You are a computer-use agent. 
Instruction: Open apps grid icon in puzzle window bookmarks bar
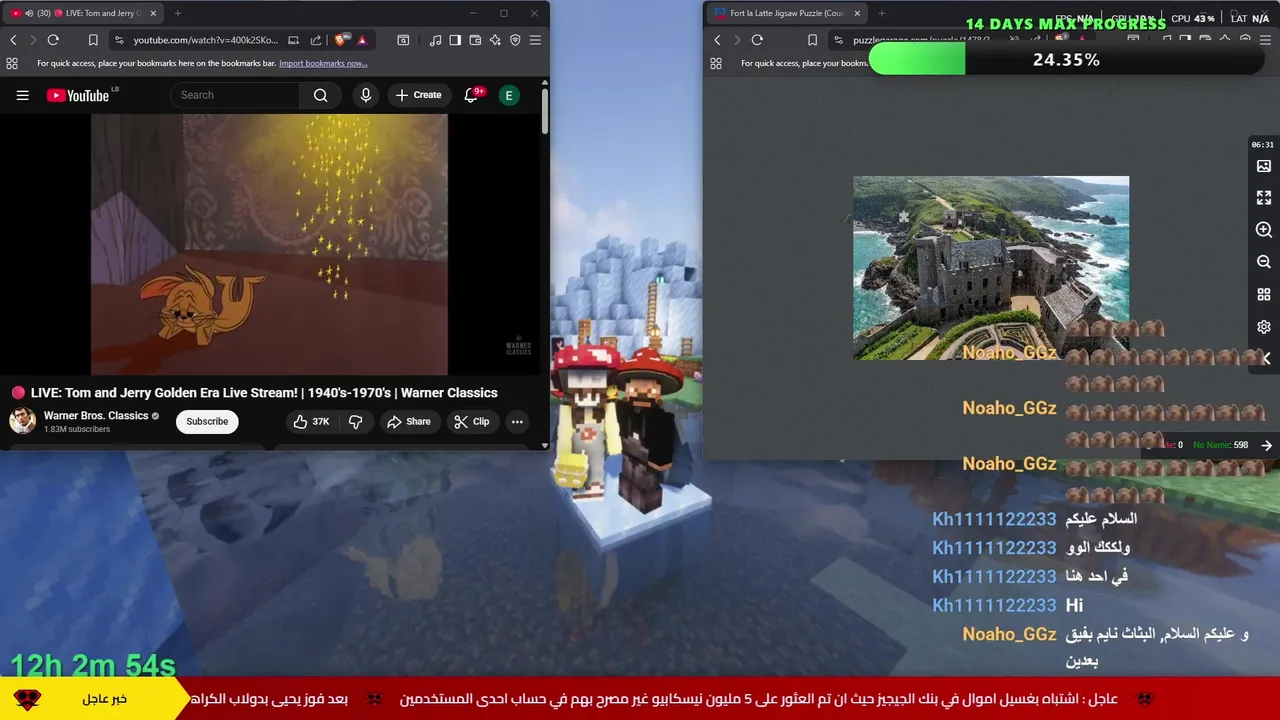pos(716,63)
